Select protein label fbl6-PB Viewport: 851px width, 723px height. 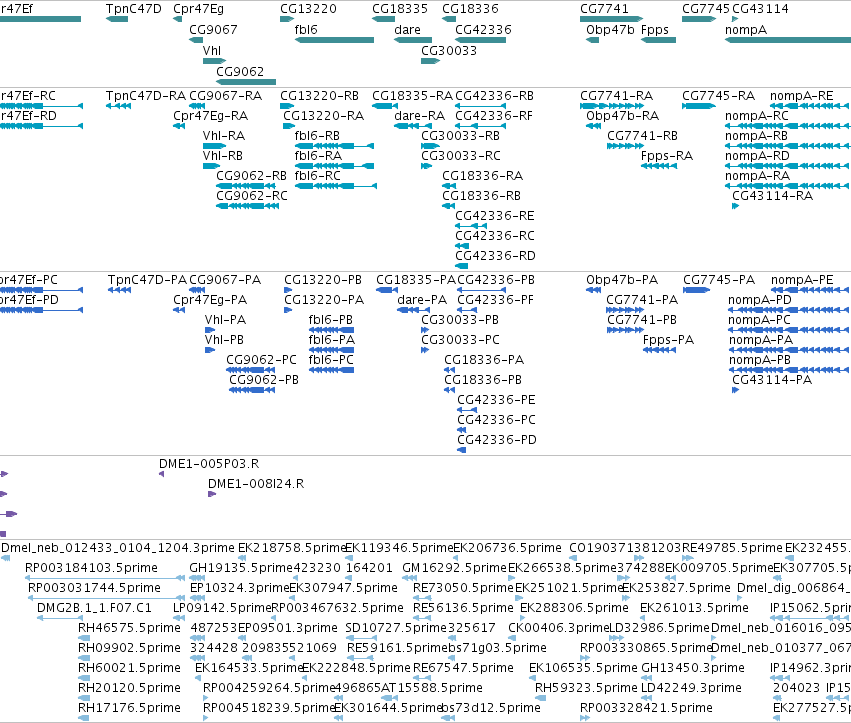331,320
